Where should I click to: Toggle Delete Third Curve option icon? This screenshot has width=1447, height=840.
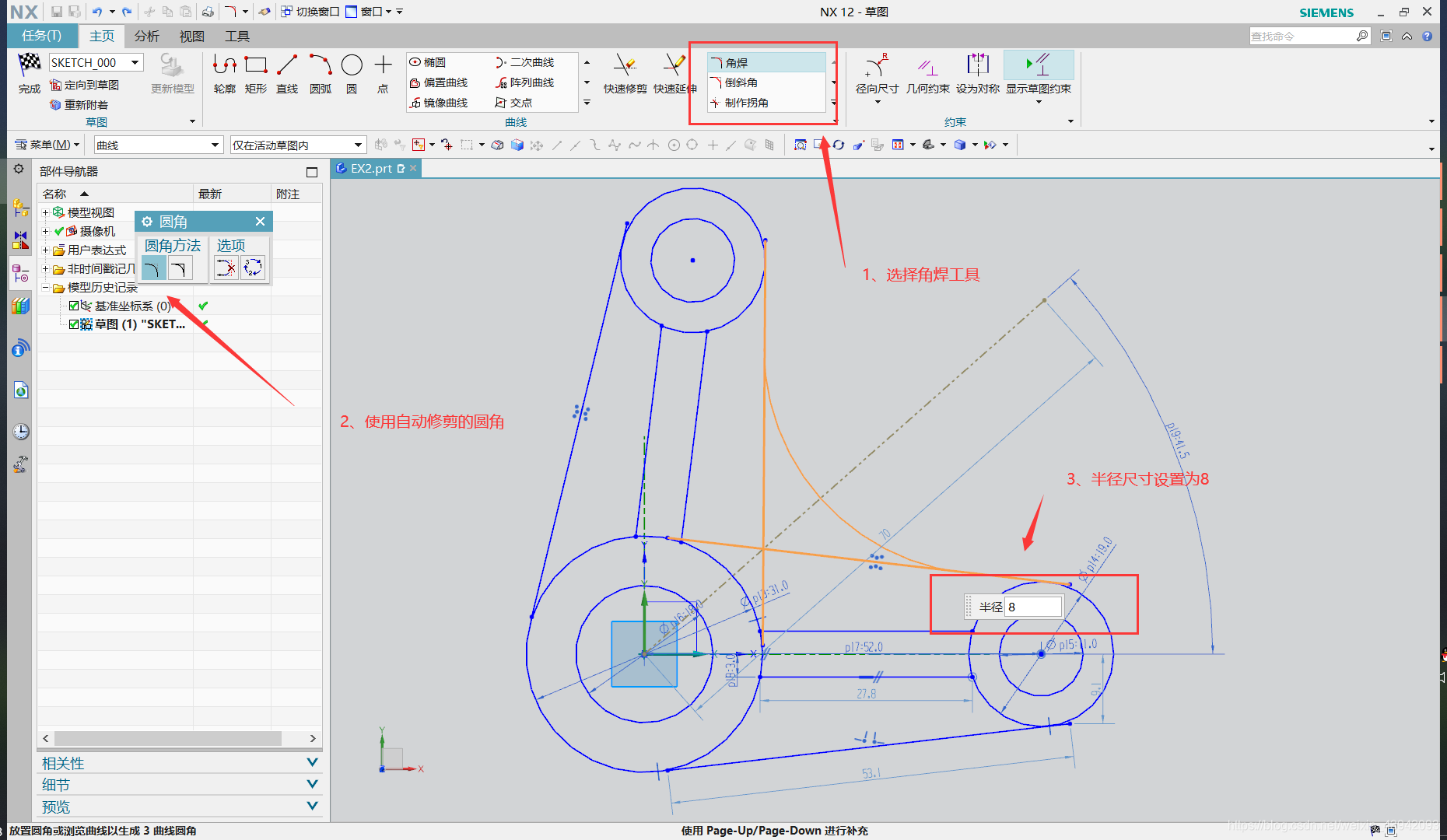coord(226,268)
